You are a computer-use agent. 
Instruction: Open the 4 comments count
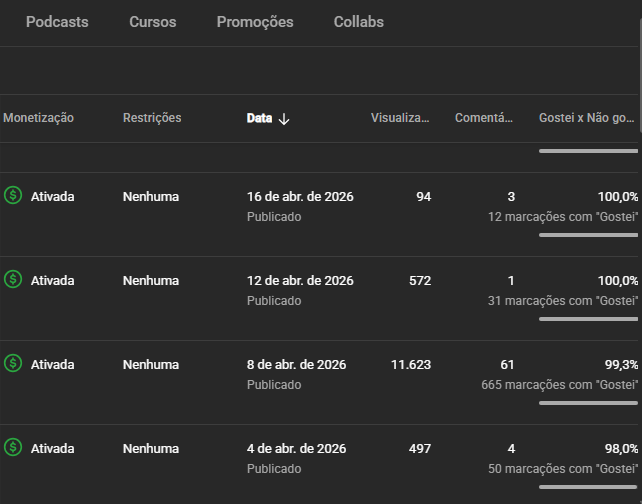click(511, 448)
